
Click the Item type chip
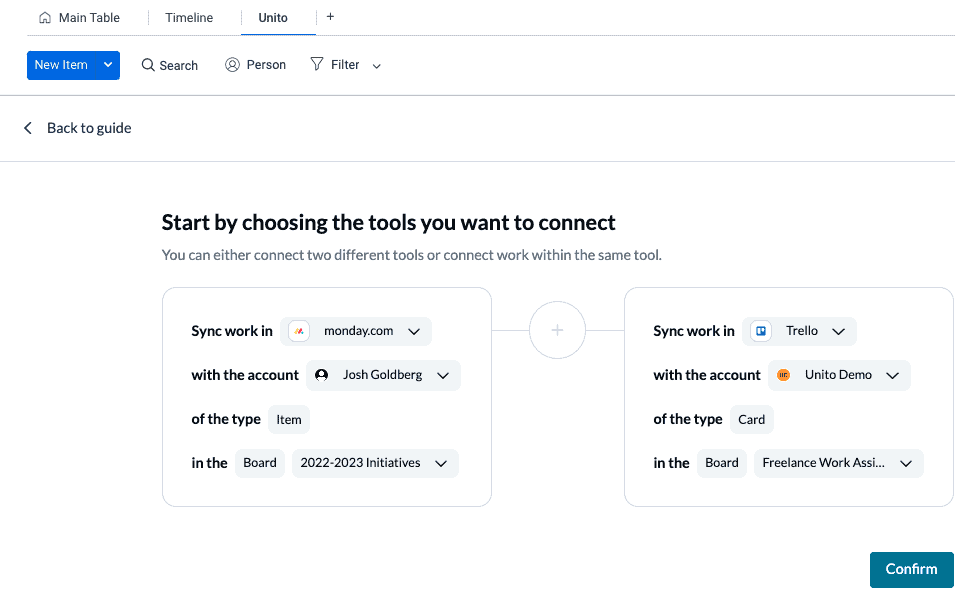(x=289, y=419)
